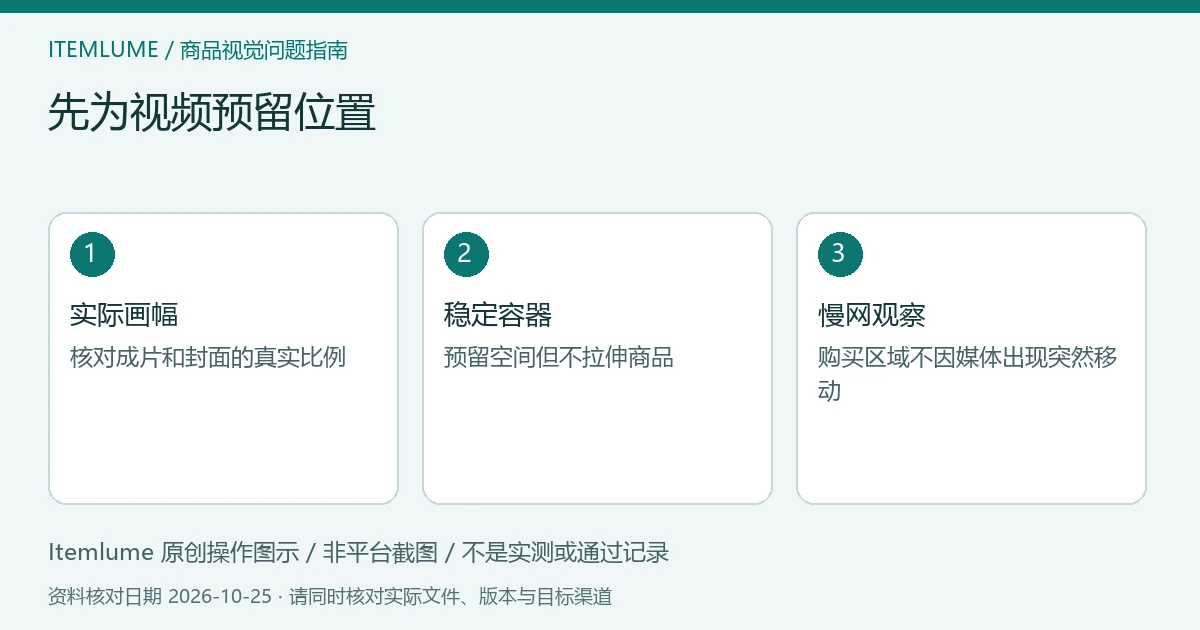Click the ITEMLUME / 商品视觉问题指南 breadcrumb
Viewport: 1200px width, 630px height.
click(x=198, y=50)
